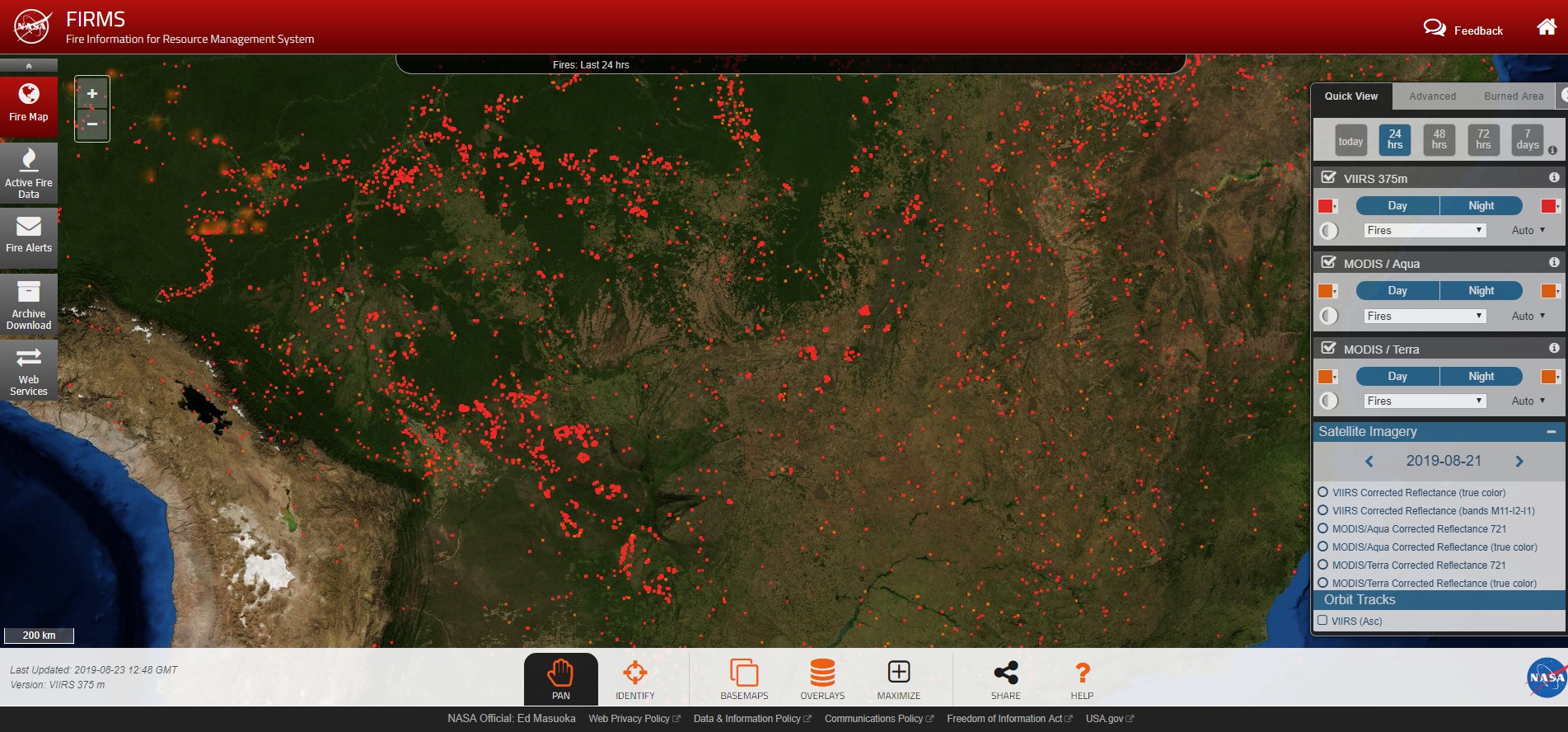
Task: Show info for VIIRS 375m layer
Action: (x=1554, y=177)
